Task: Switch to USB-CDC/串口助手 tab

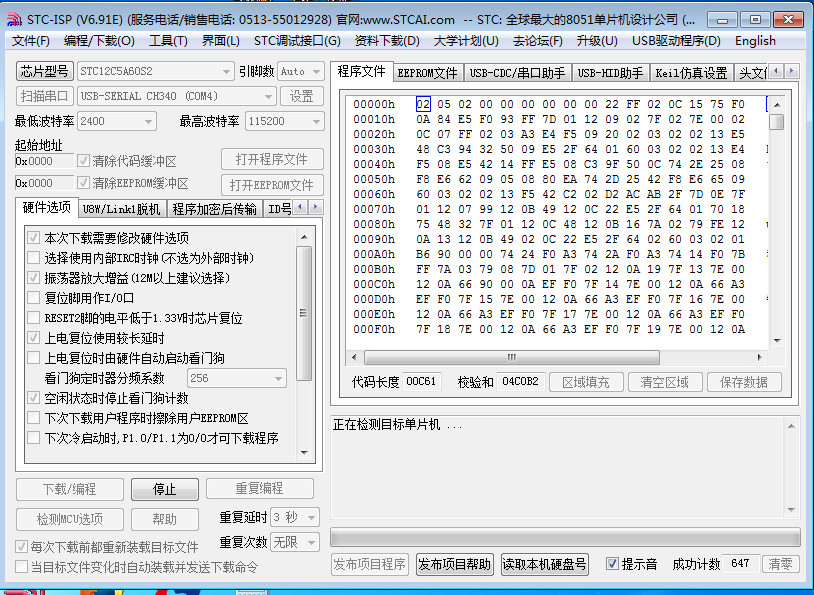Action: coord(517,73)
